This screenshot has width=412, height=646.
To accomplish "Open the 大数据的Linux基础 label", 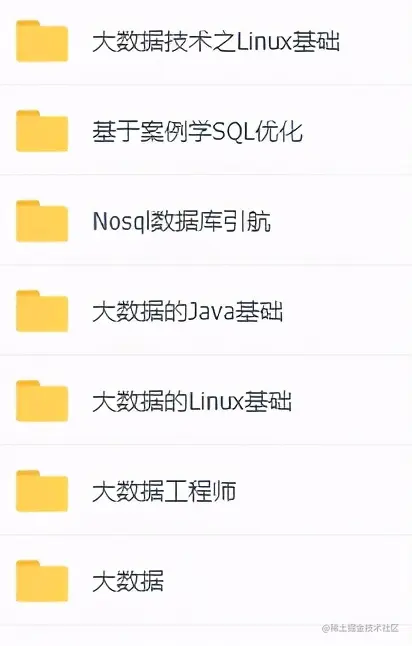I will point(192,401).
